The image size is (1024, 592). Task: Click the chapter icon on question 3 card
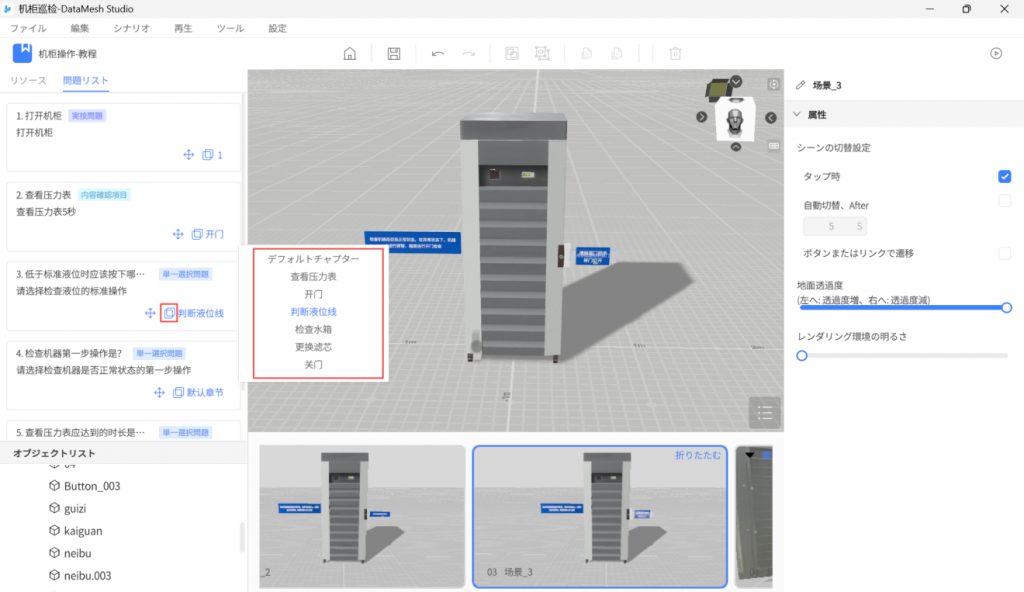(169, 313)
